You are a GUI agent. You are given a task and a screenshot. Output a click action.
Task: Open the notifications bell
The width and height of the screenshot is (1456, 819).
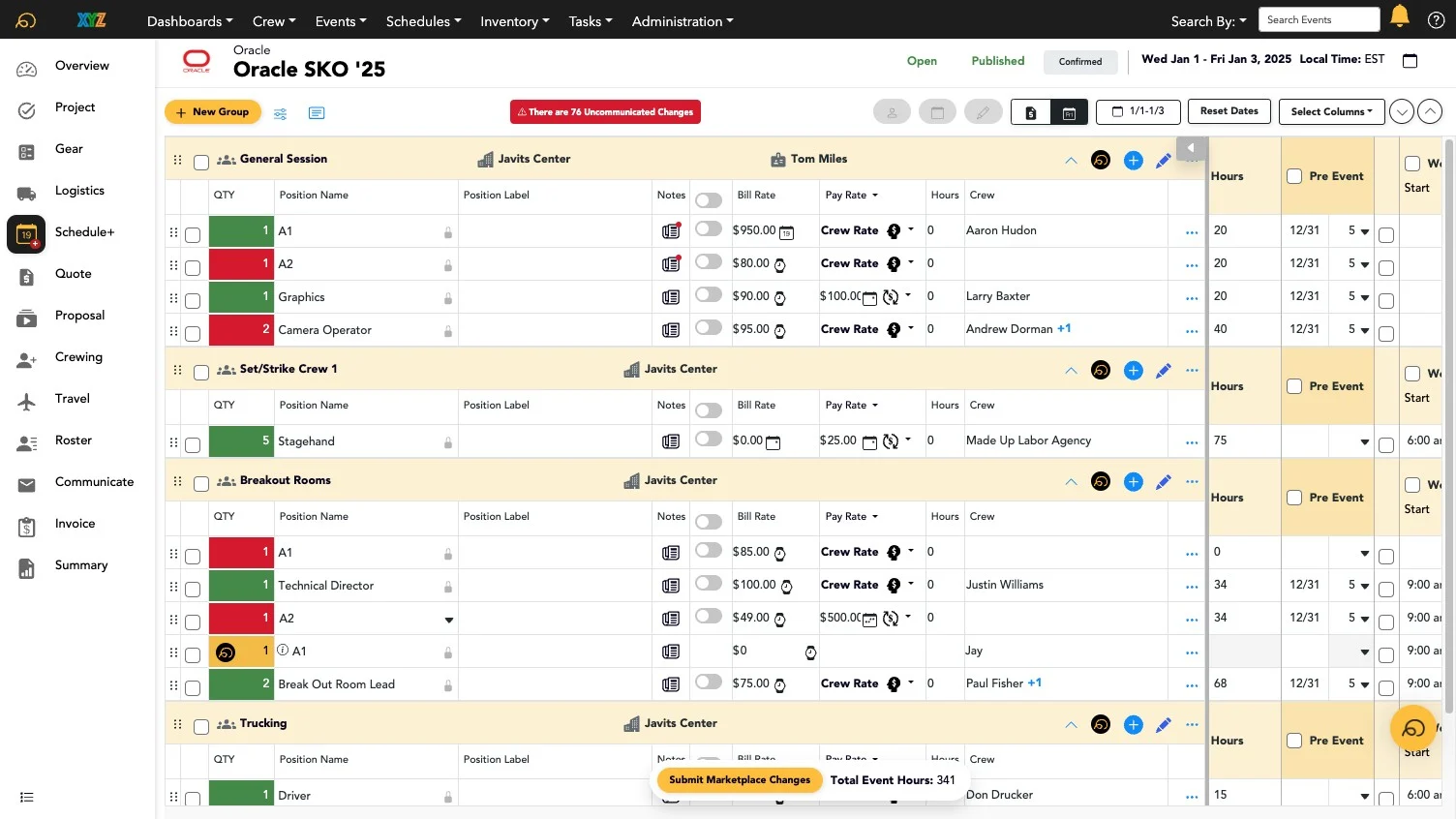[1400, 16]
